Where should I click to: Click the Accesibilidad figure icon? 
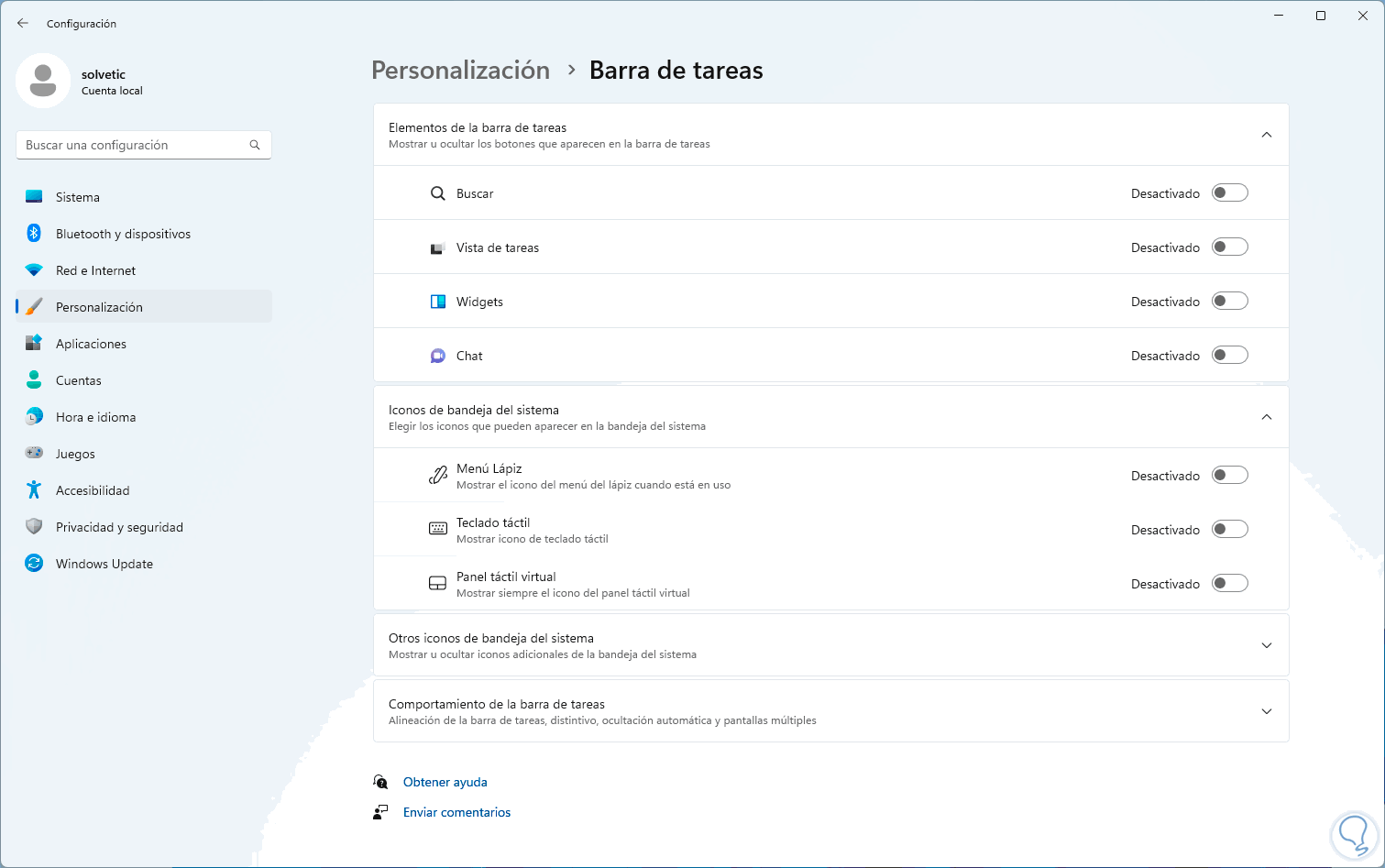tap(34, 490)
